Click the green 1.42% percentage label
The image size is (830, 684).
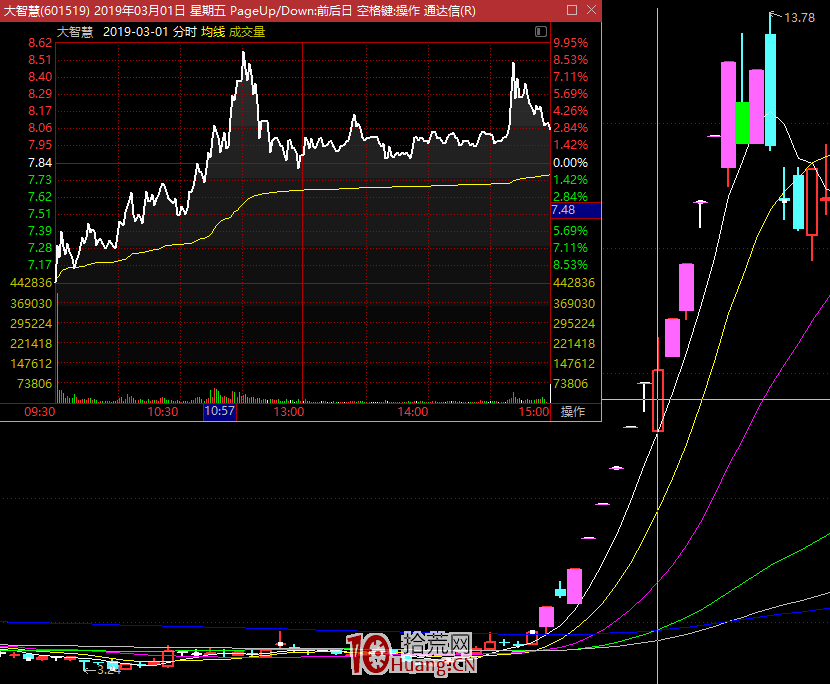pyautogui.click(x=571, y=179)
